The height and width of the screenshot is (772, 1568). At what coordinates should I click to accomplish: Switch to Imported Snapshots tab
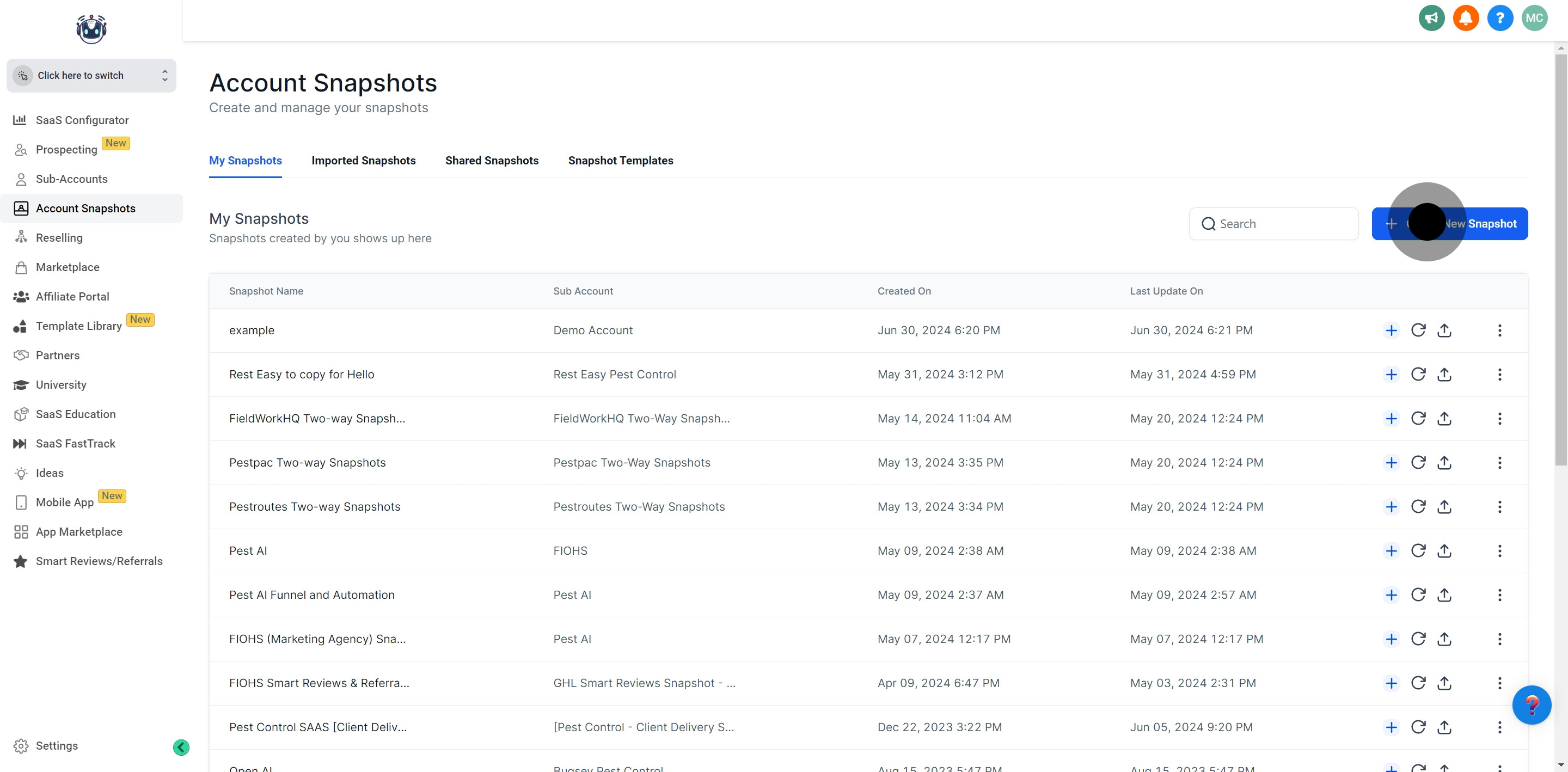point(363,160)
